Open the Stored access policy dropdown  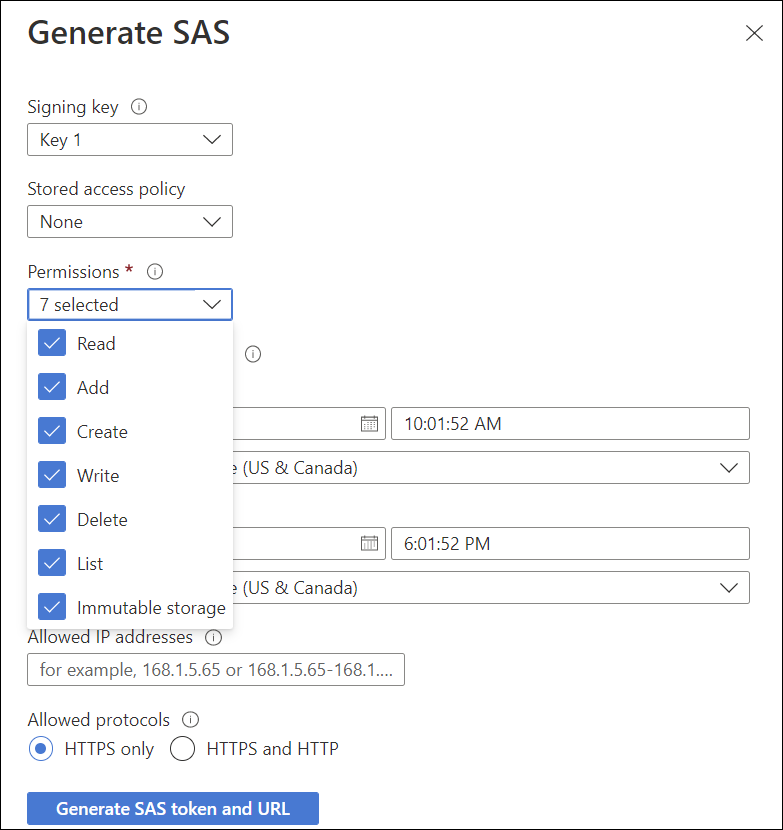click(x=130, y=222)
